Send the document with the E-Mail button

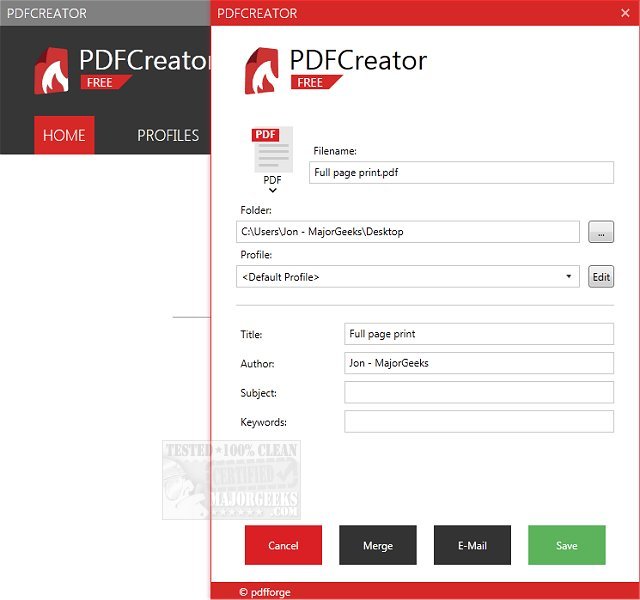472,546
